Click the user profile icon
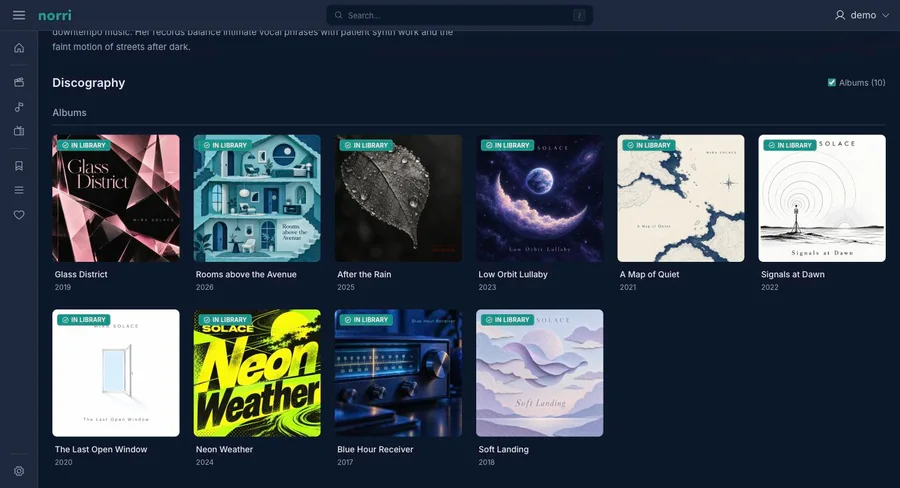Screen dimensions: 900x488 point(840,15)
